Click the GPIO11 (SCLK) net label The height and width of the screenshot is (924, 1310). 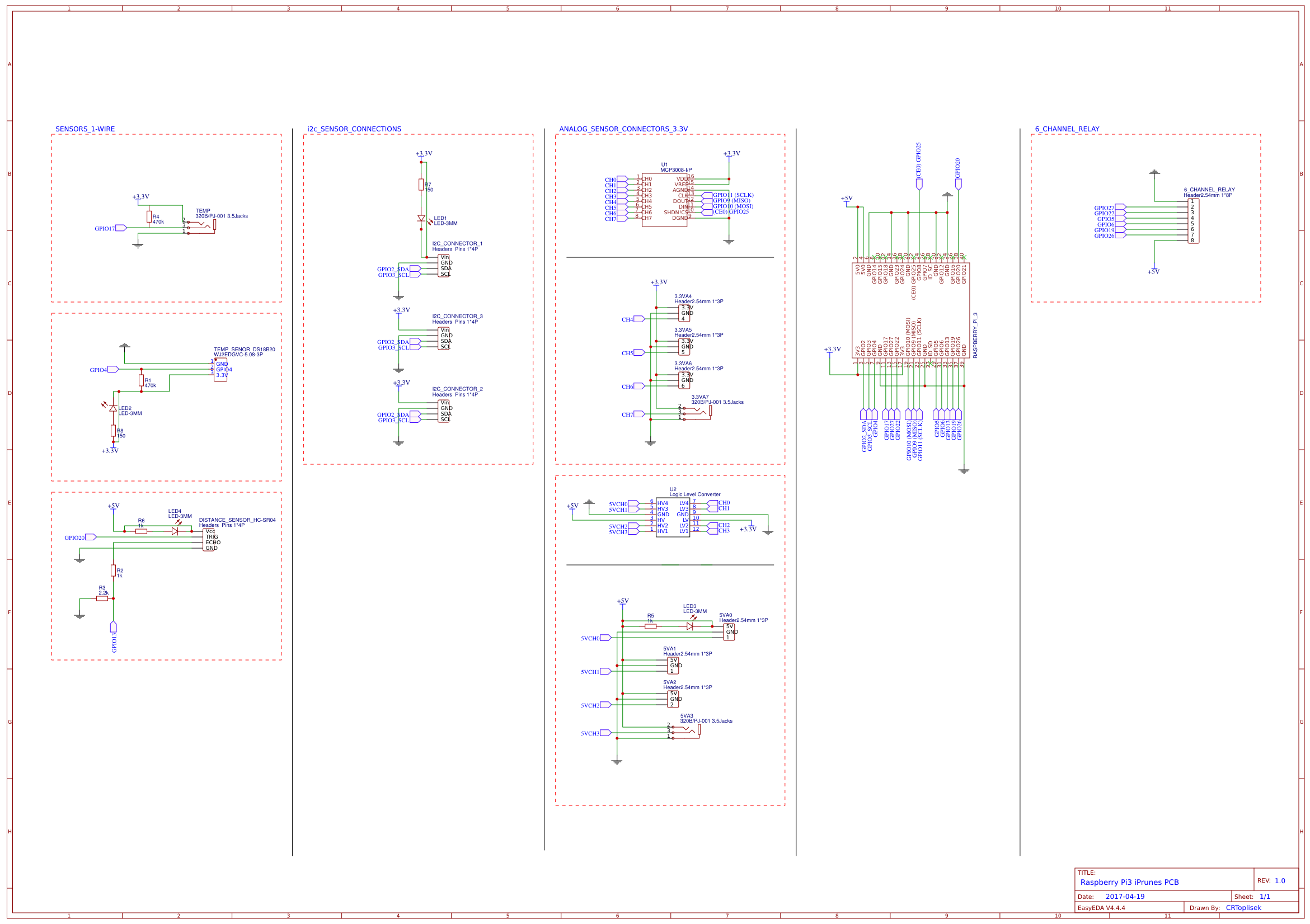tap(732, 195)
